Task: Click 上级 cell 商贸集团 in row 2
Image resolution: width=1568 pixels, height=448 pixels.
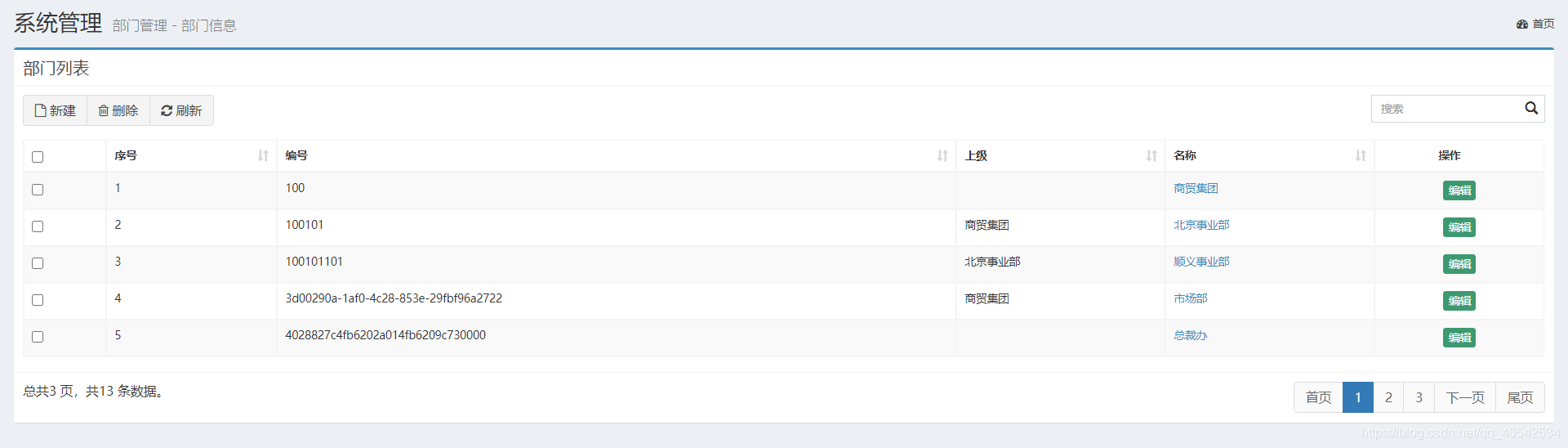Action: [987, 225]
